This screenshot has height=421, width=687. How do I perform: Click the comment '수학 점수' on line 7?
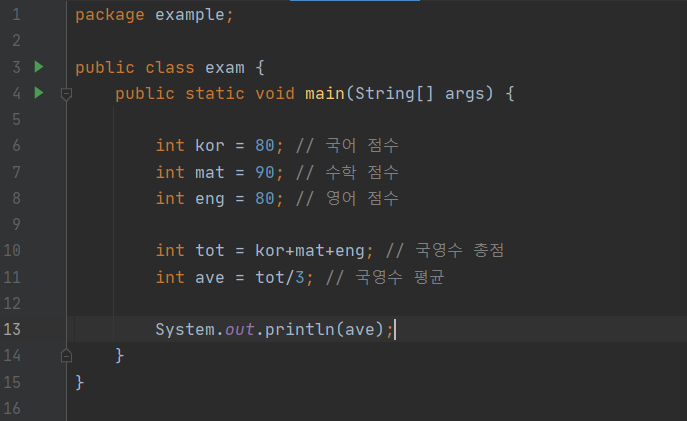362,172
